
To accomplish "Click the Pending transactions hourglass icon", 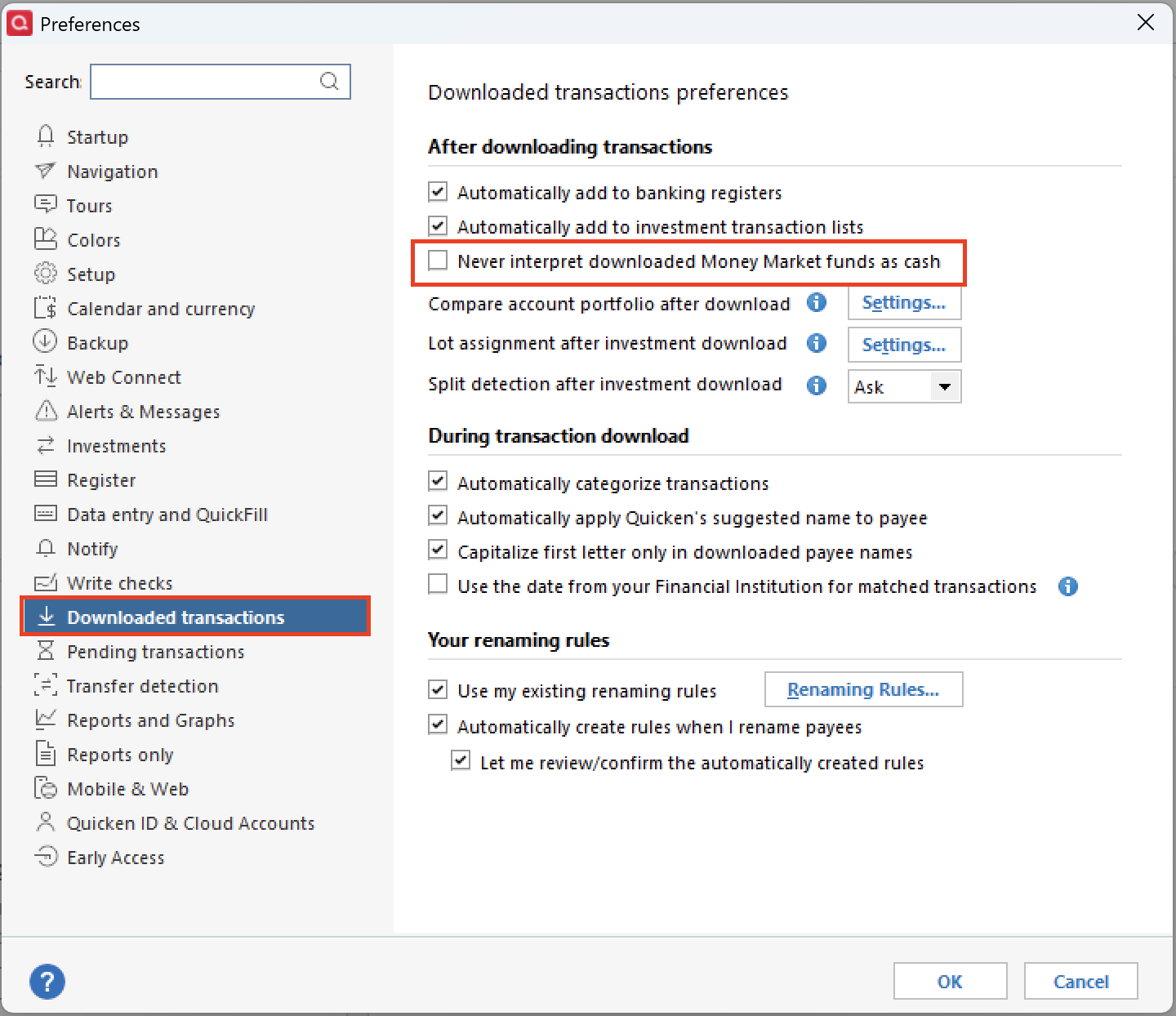I will point(46,651).
